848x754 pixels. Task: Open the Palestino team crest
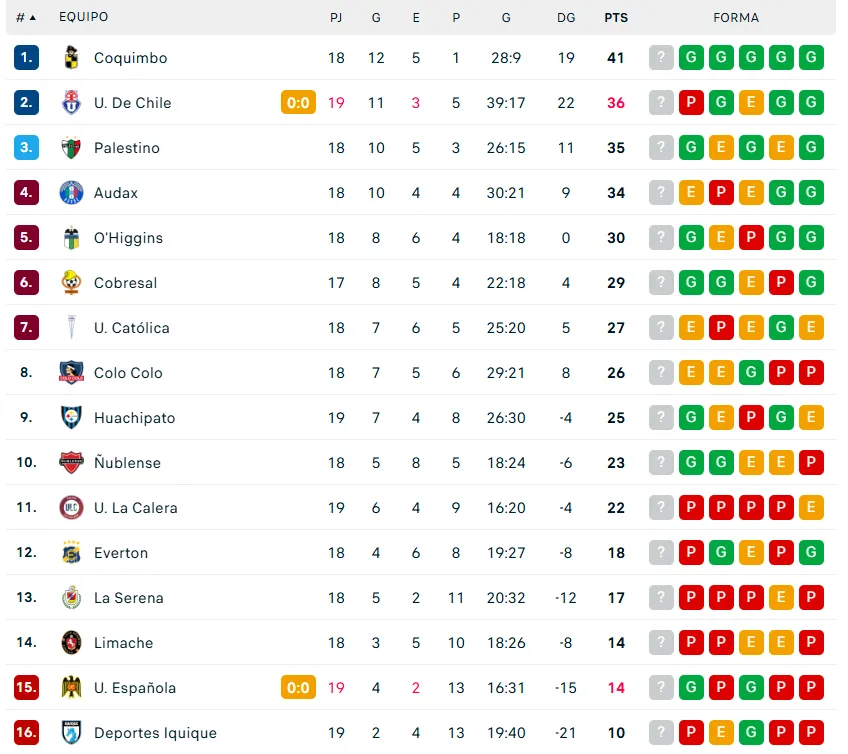[71, 148]
